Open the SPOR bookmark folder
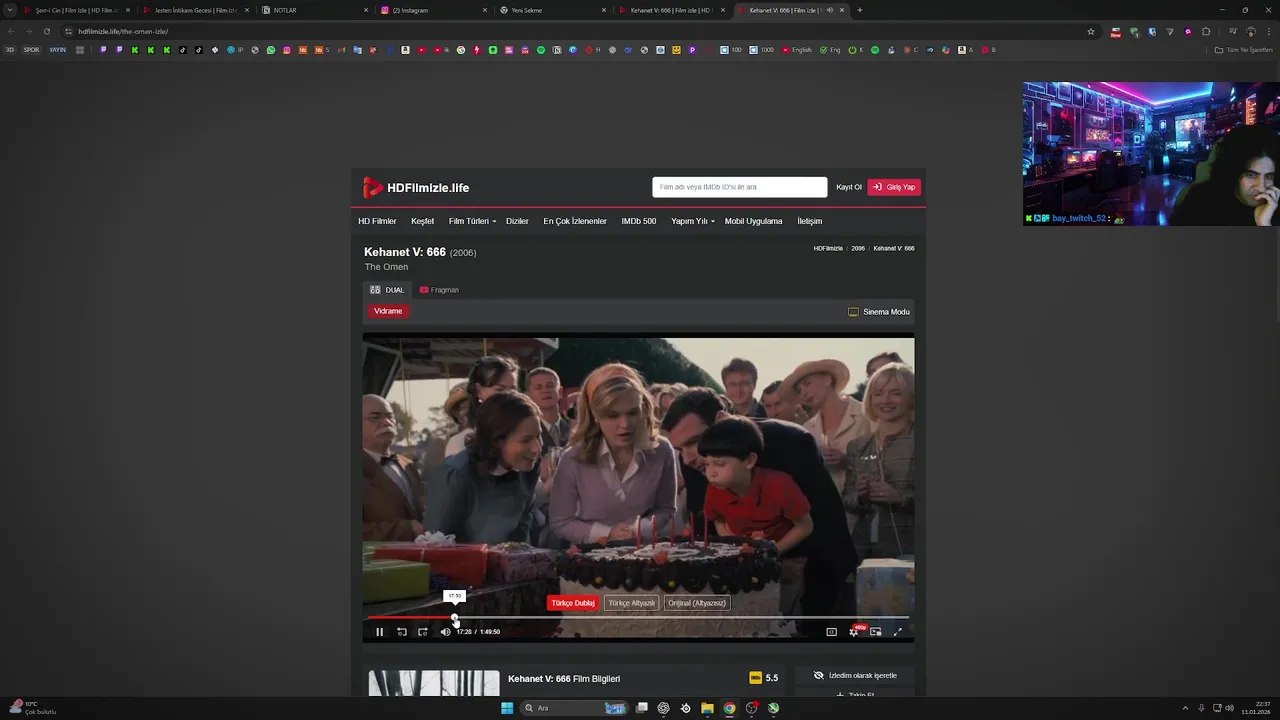This screenshot has width=1280, height=720. click(32, 50)
